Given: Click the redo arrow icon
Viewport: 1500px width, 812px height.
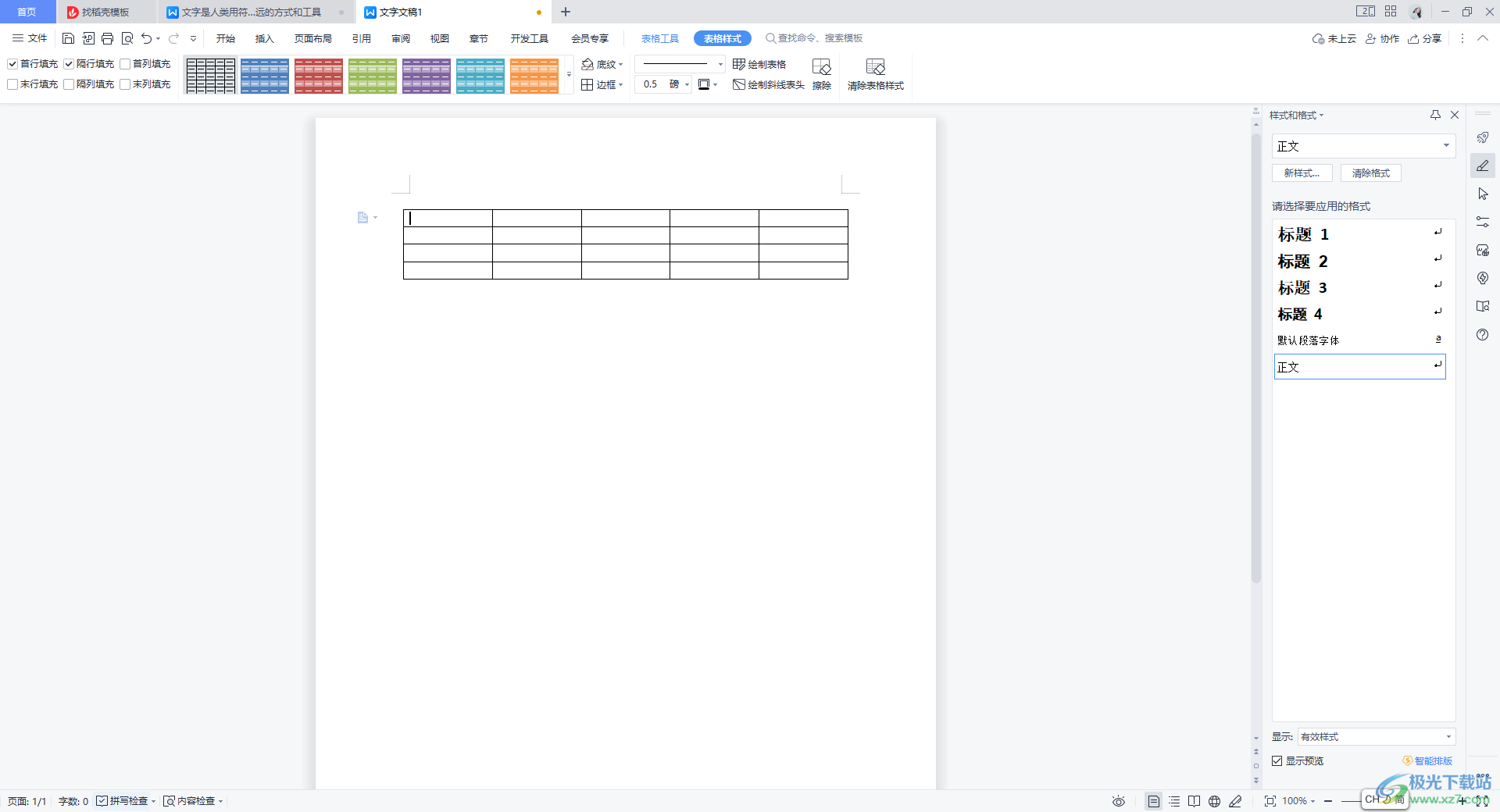Looking at the screenshot, I should (x=173, y=38).
